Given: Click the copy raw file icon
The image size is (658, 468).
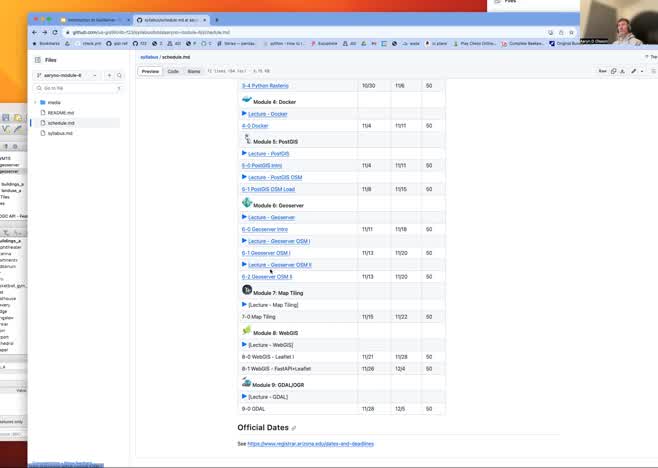Looking at the screenshot, I should [x=614, y=71].
